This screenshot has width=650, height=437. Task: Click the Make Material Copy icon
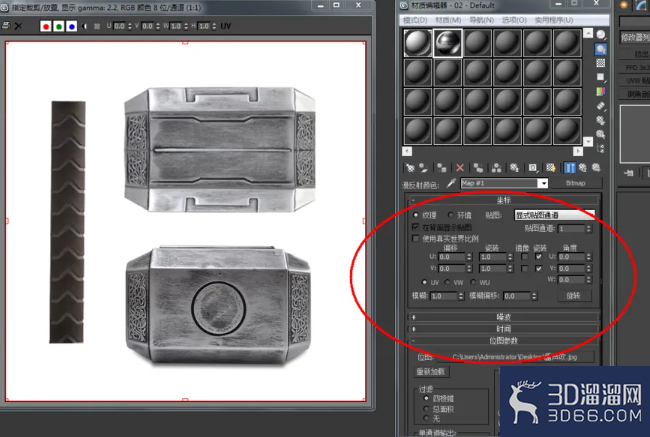tap(478, 168)
